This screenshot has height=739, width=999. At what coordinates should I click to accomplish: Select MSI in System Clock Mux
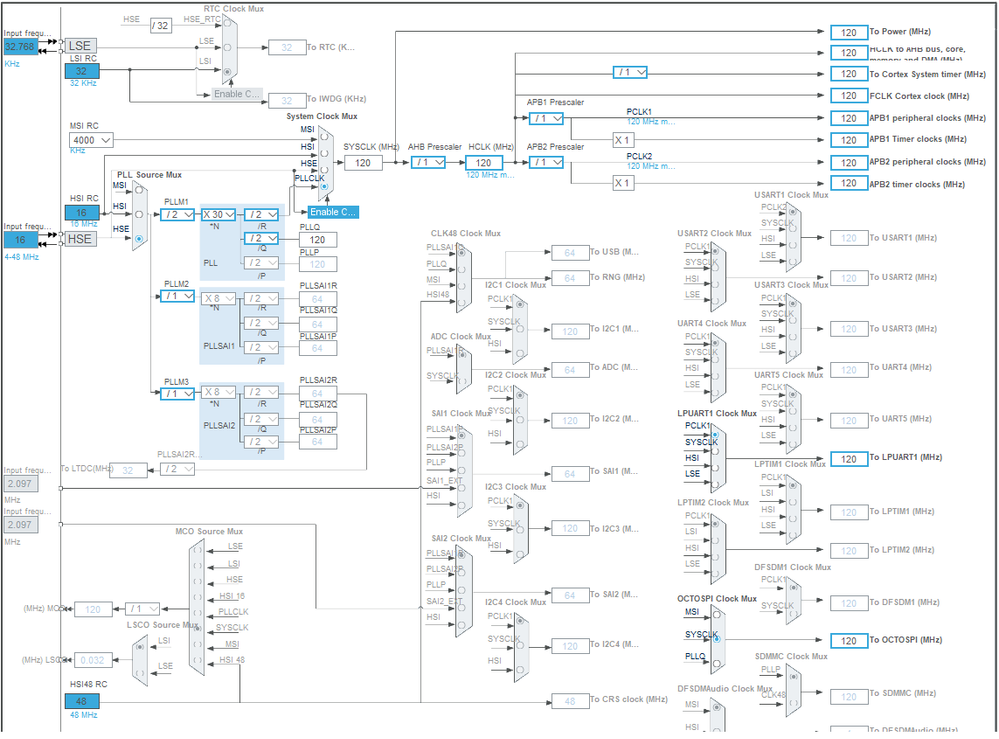324,136
